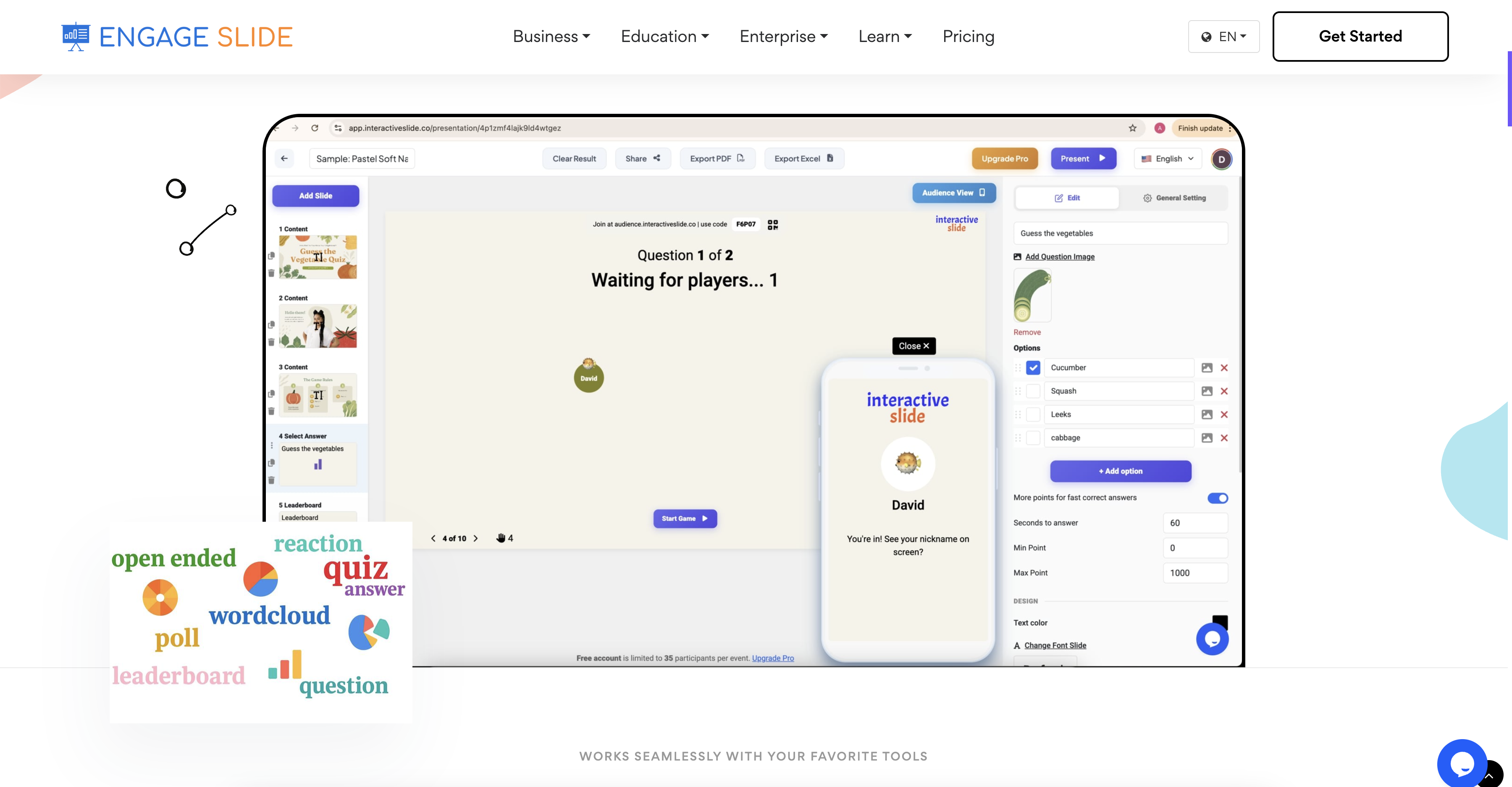Click the back arrow beside presentation title

[x=284, y=158]
